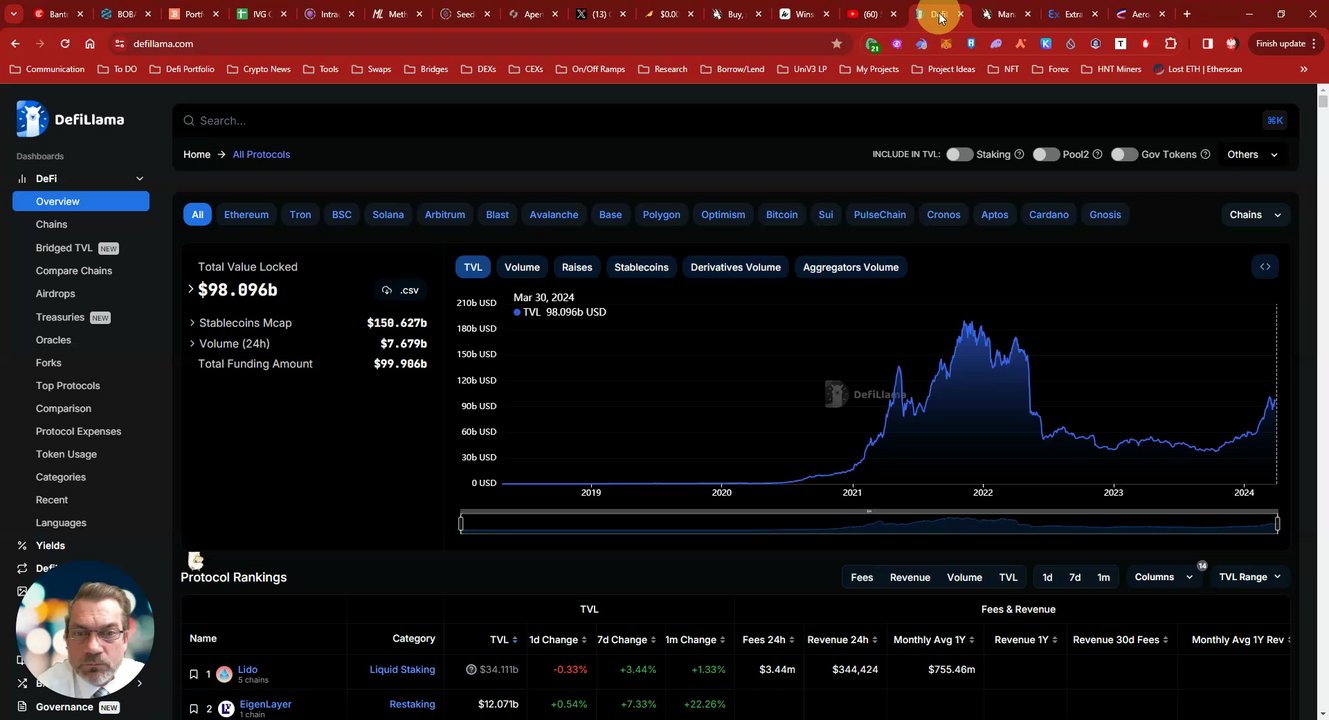Bookmark the Lido protocol row
1329x720 pixels.
pos(194,674)
